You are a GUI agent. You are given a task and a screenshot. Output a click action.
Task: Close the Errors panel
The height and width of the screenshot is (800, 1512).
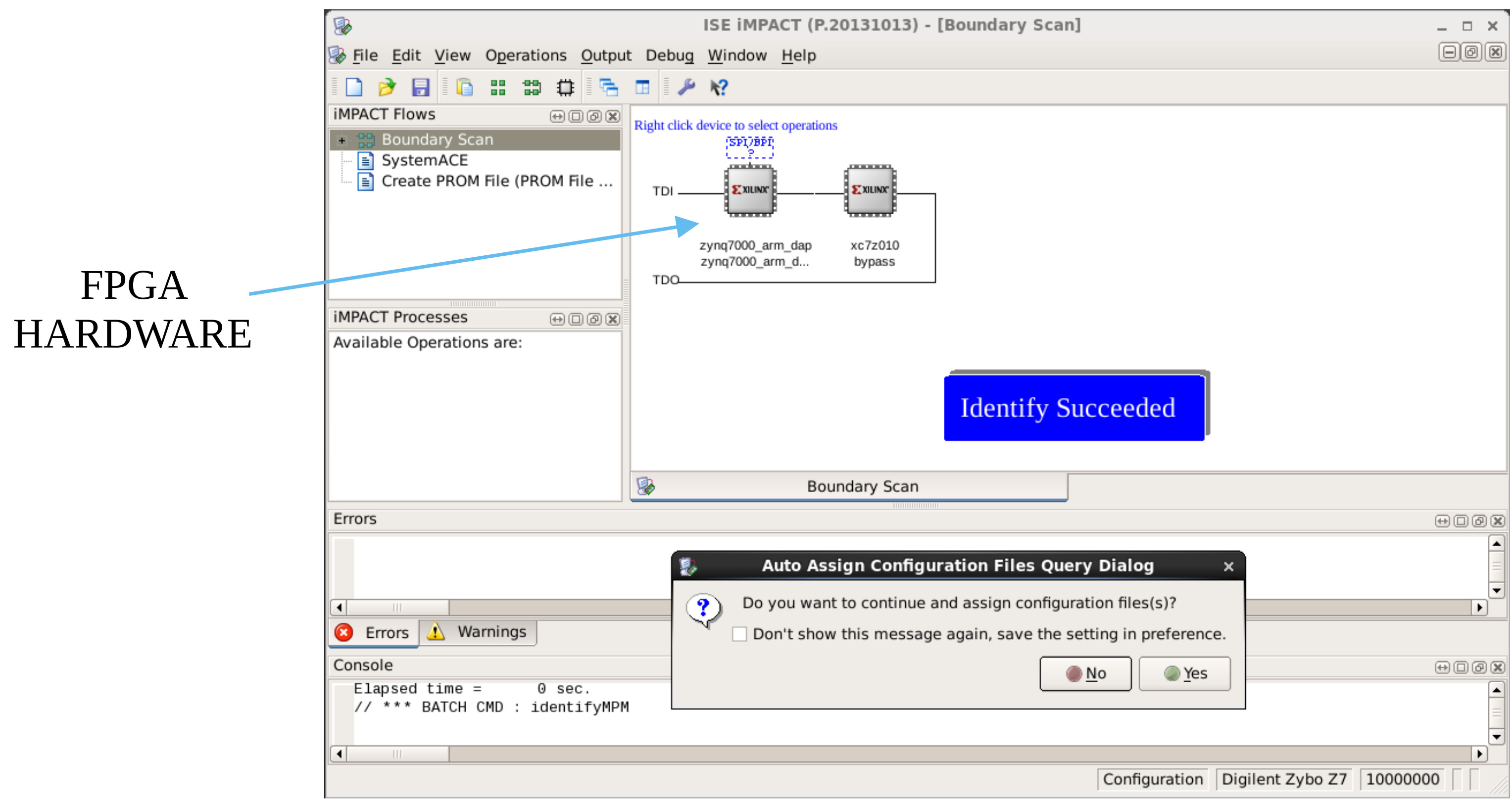(x=1497, y=520)
